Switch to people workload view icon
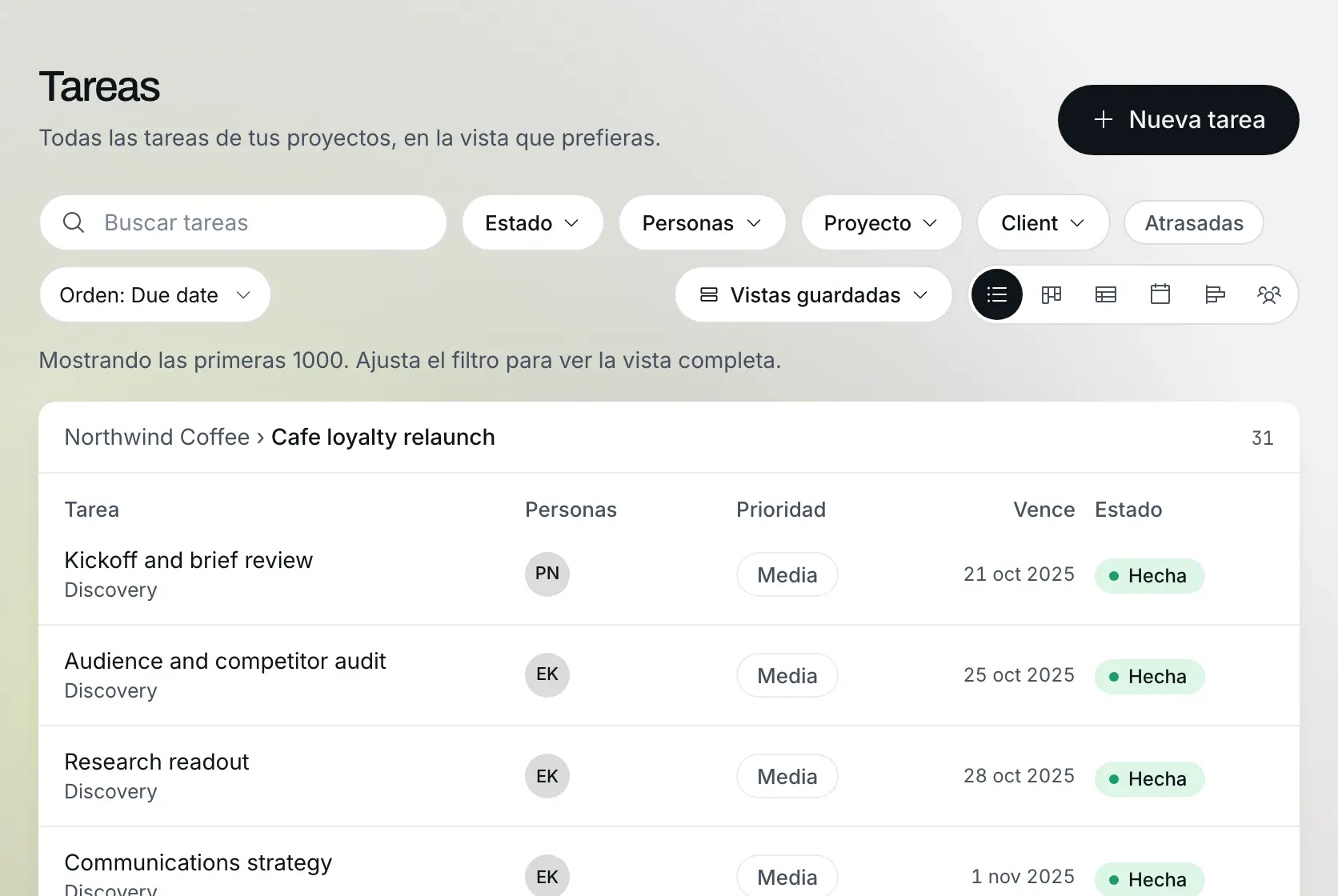This screenshot has width=1338, height=896. (x=1269, y=294)
